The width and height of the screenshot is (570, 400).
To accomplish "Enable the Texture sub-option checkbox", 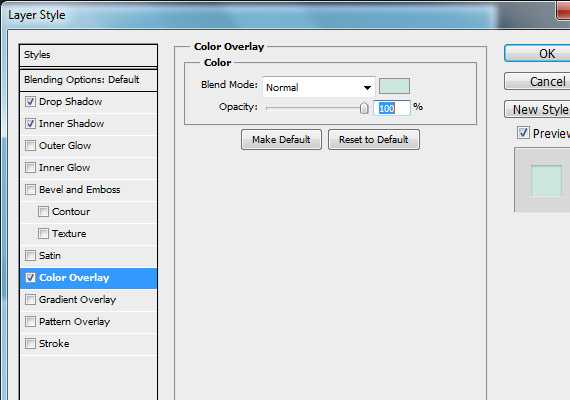I will tap(43, 233).
